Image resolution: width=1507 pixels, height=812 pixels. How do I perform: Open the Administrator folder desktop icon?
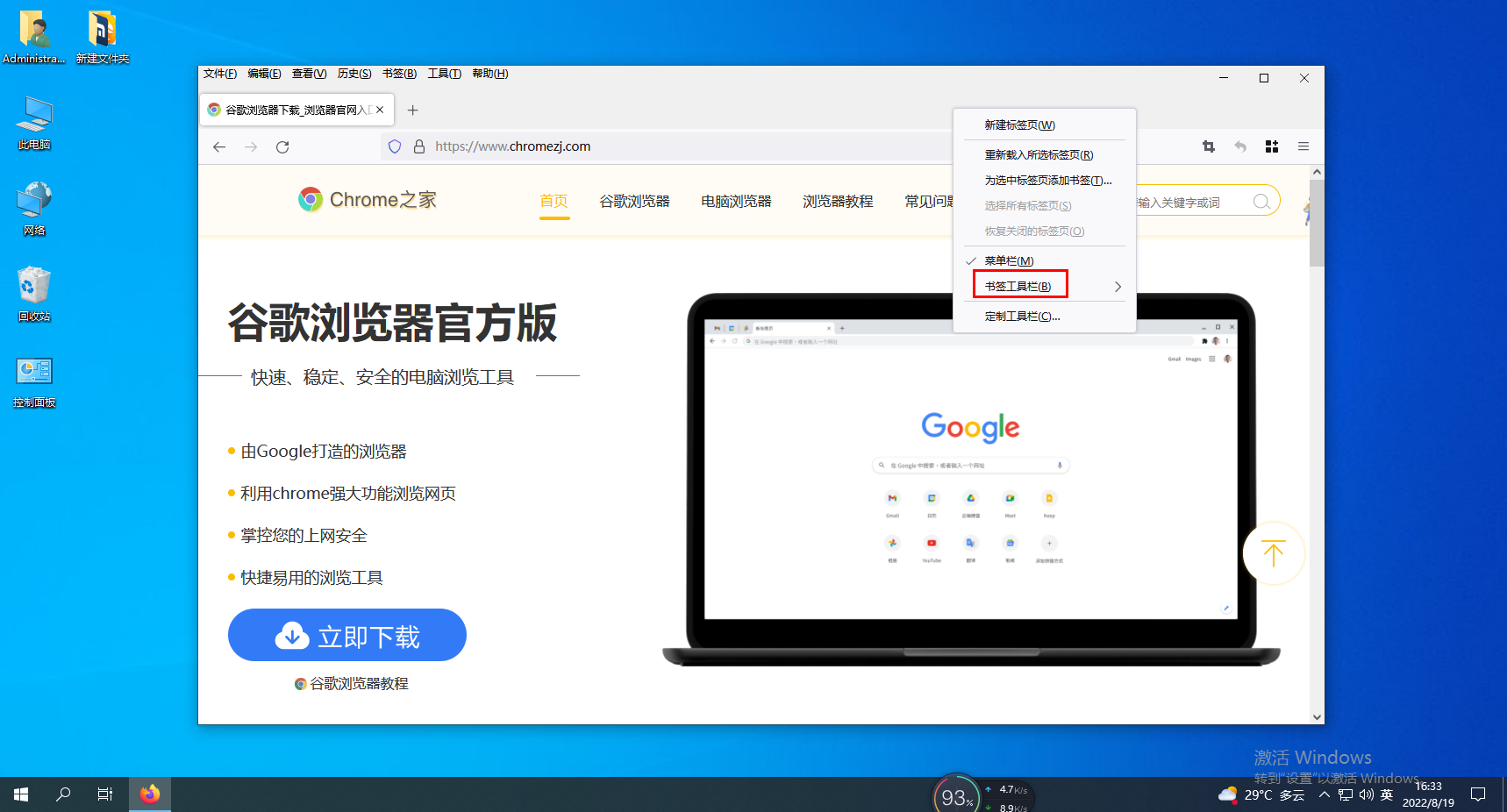pyautogui.click(x=34, y=37)
